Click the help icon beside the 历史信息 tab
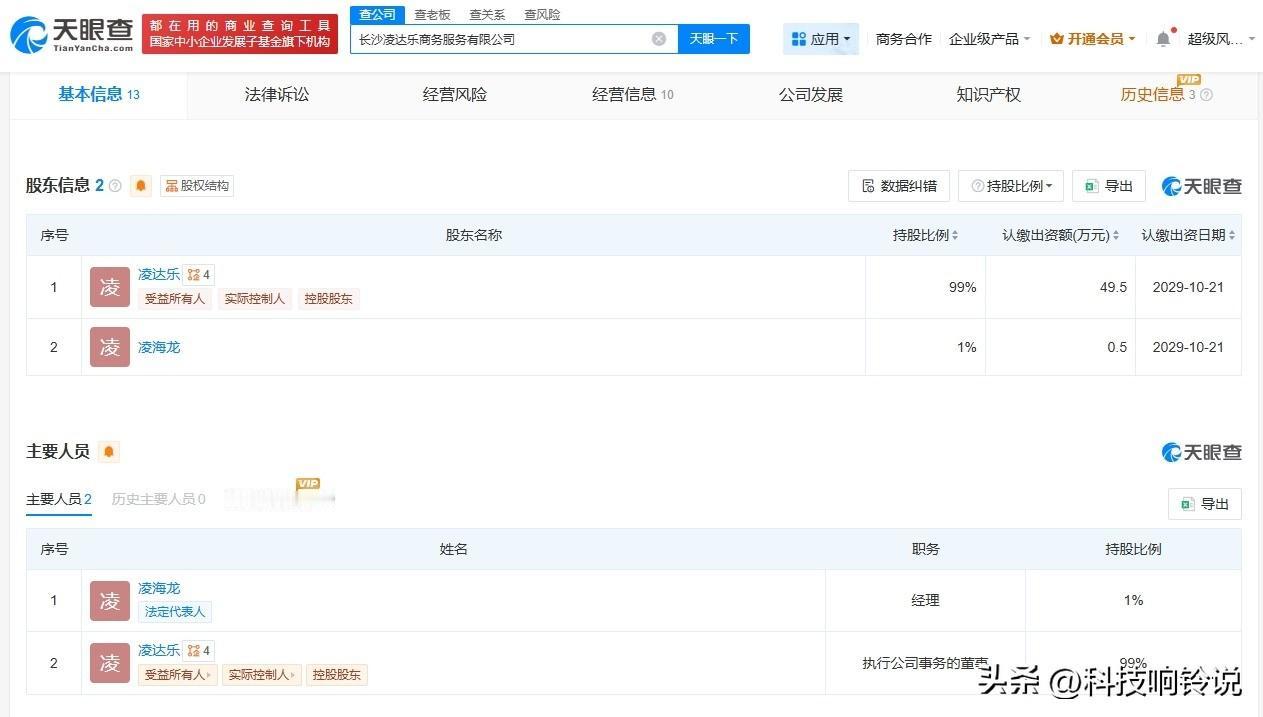 [1206, 95]
